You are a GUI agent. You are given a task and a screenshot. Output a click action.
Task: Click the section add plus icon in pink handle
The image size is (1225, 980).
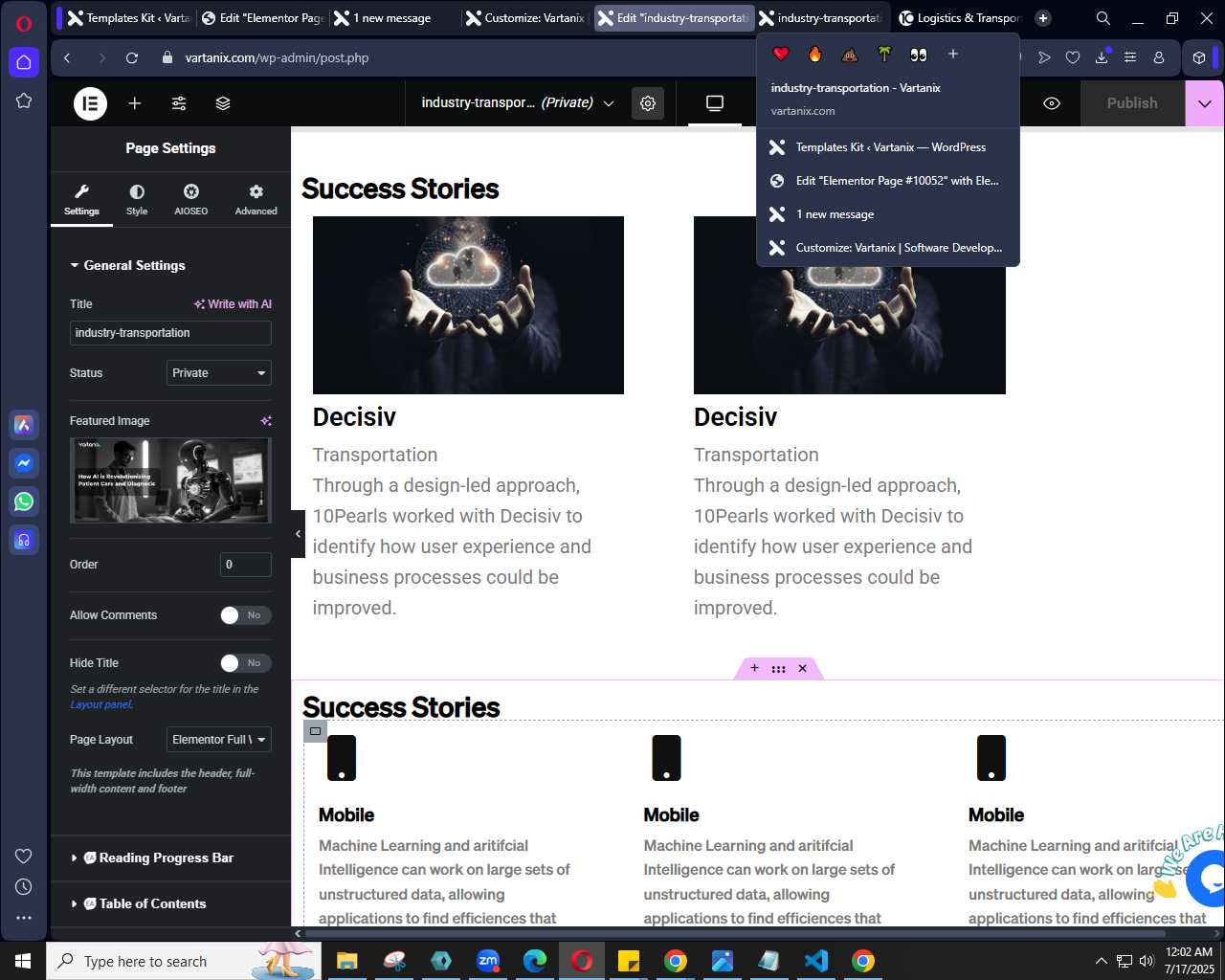point(754,668)
